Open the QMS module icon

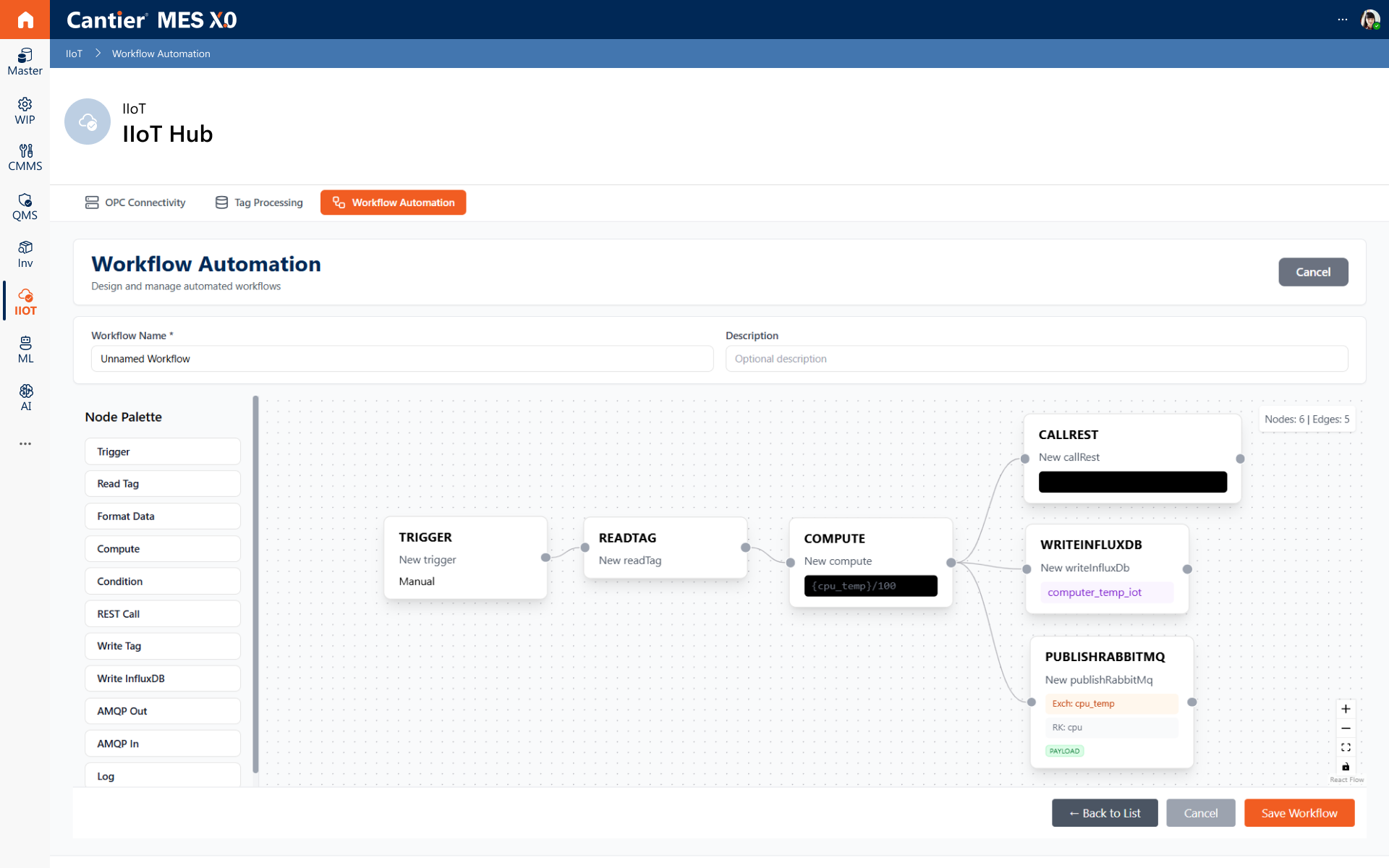pos(25,207)
